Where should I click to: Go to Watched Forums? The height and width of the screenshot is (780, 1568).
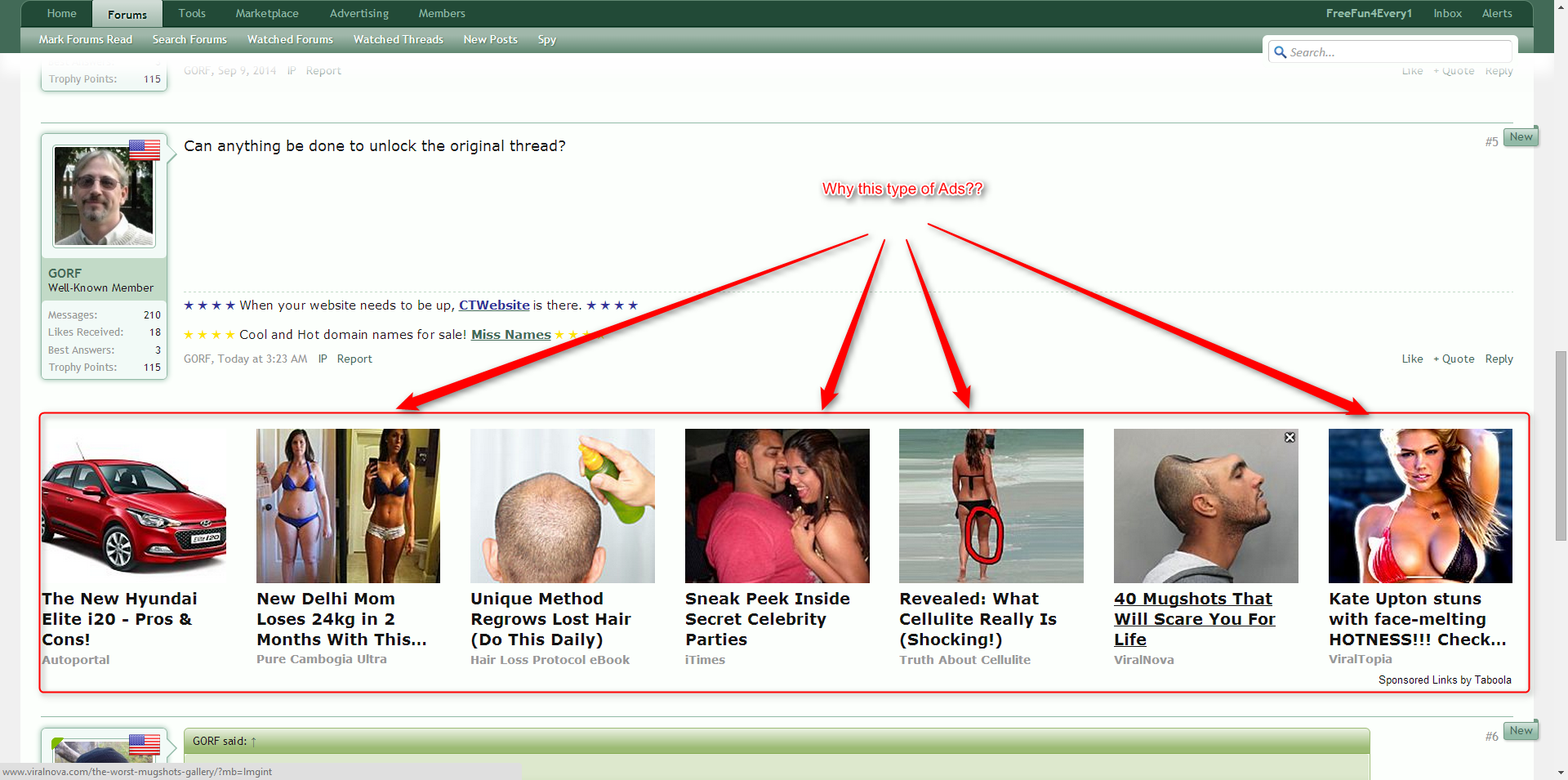click(290, 39)
